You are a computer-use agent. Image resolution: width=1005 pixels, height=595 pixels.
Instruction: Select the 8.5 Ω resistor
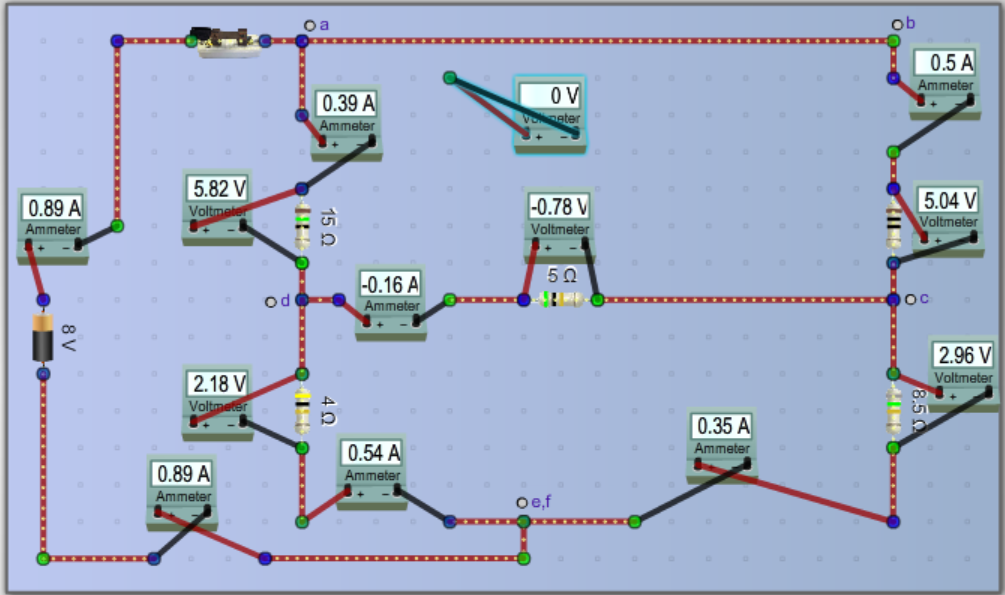click(893, 410)
